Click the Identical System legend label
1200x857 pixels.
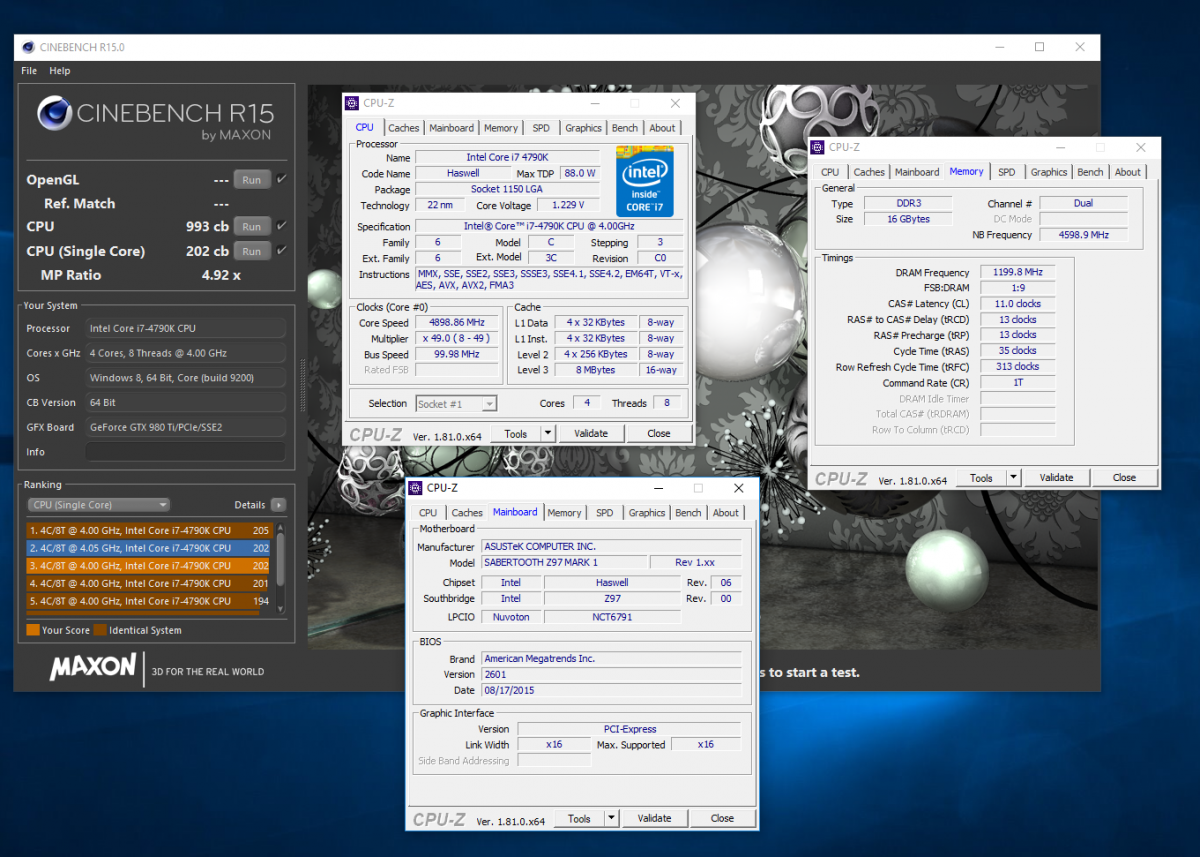pos(145,630)
